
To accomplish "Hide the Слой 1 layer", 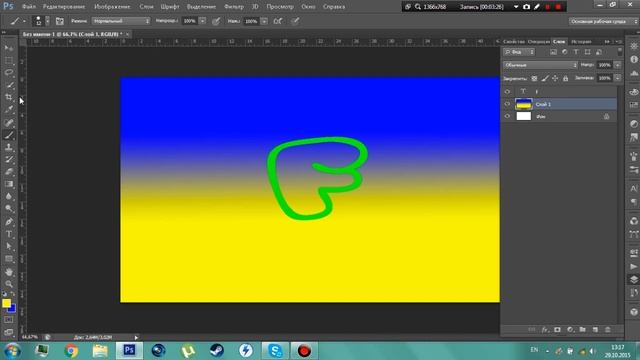I will pyautogui.click(x=507, y=104).
